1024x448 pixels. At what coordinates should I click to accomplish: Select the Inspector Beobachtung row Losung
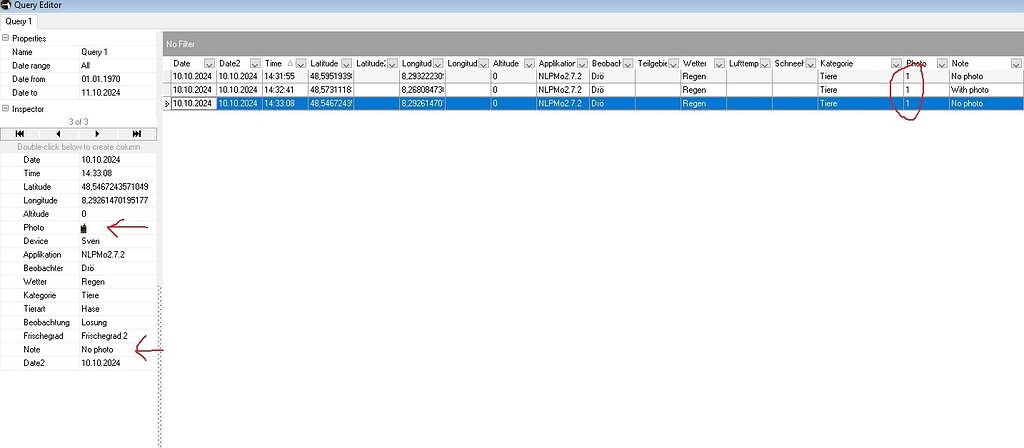pos(78,323)
